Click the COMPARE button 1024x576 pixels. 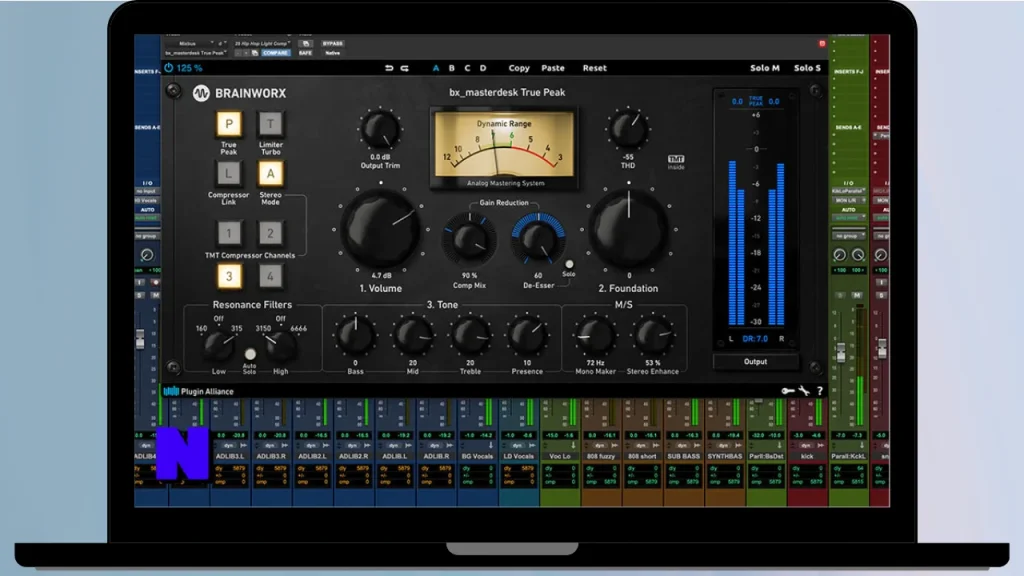(x=275, y=53)
